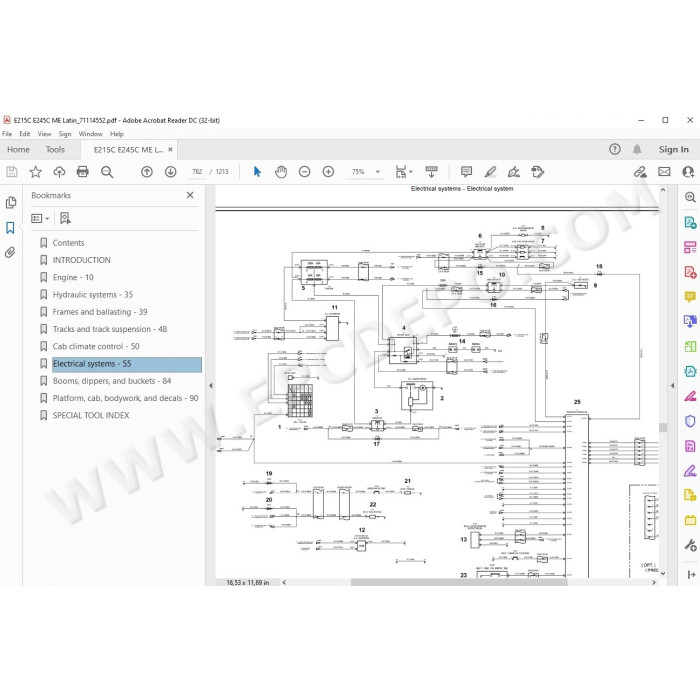Viewport: 700px width, 700px height.
Task: Print the document with printer icon
Action: tap(83, 172)
